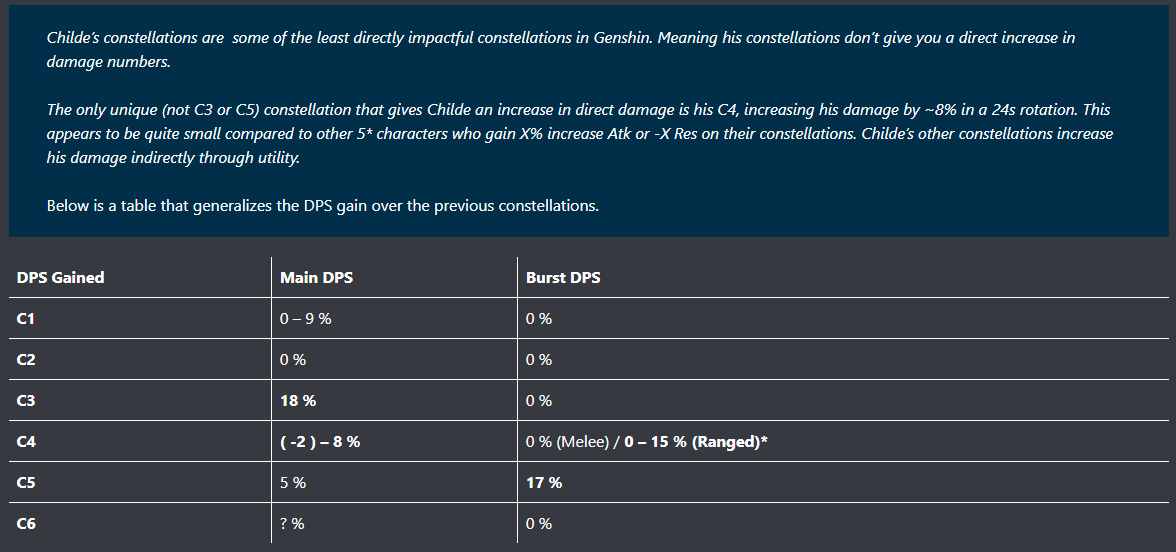1176x552 pixels.
Task: Select the "Main DPS" column header
Action: coord(316,277)
